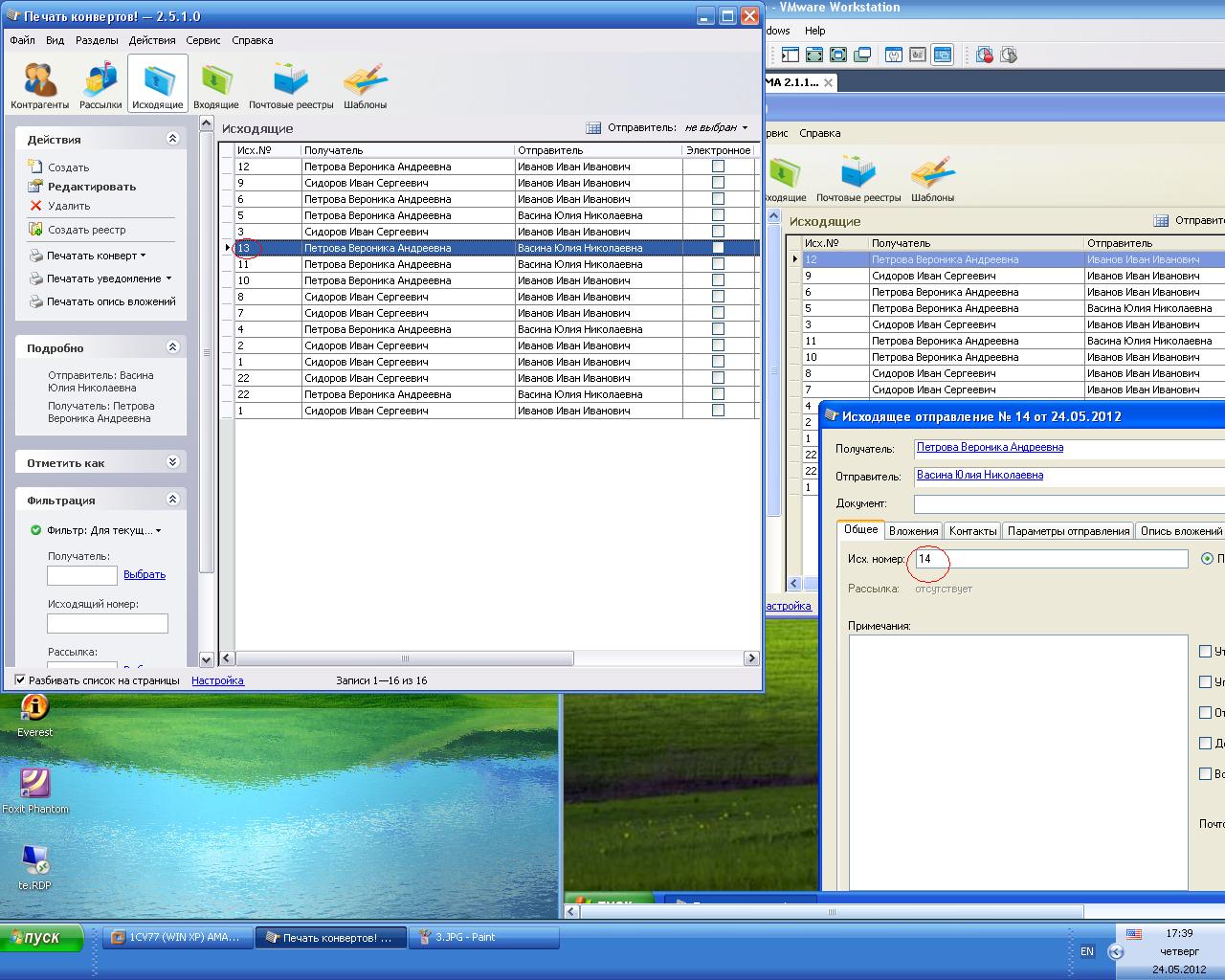The image size is (1225, 980).
Task: Open Отправитель не выбран dropdown
Action: tap(715, 127)
